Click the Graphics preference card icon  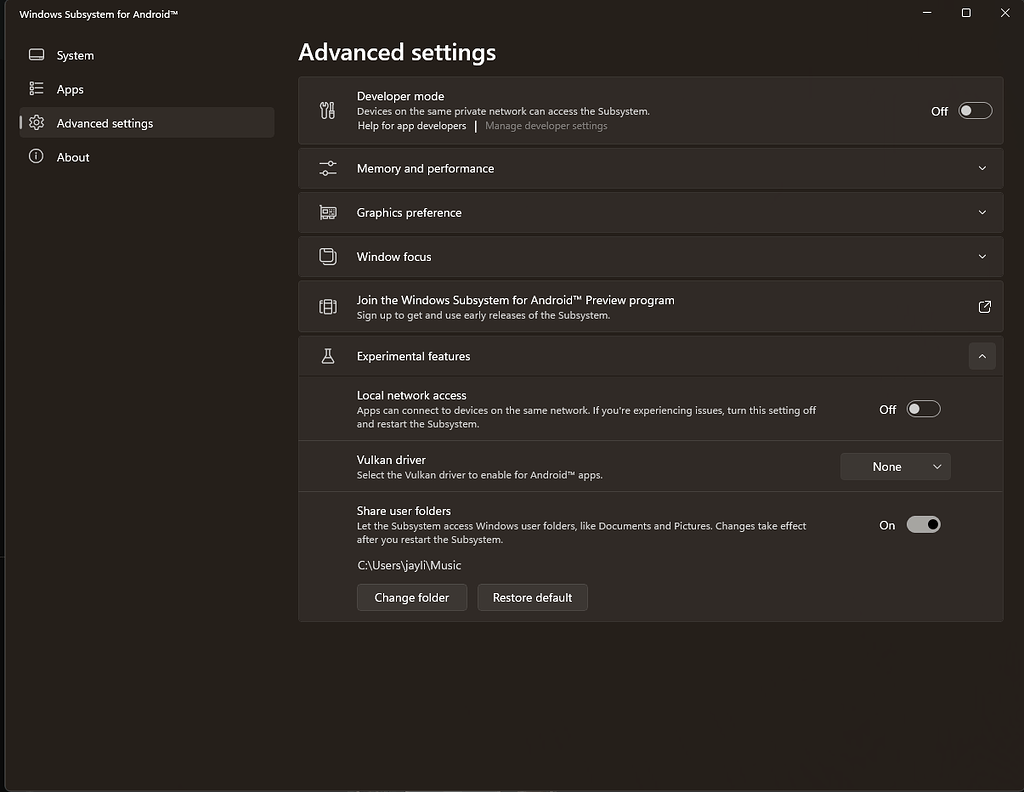pyautogui.click(x=328, y=212)
